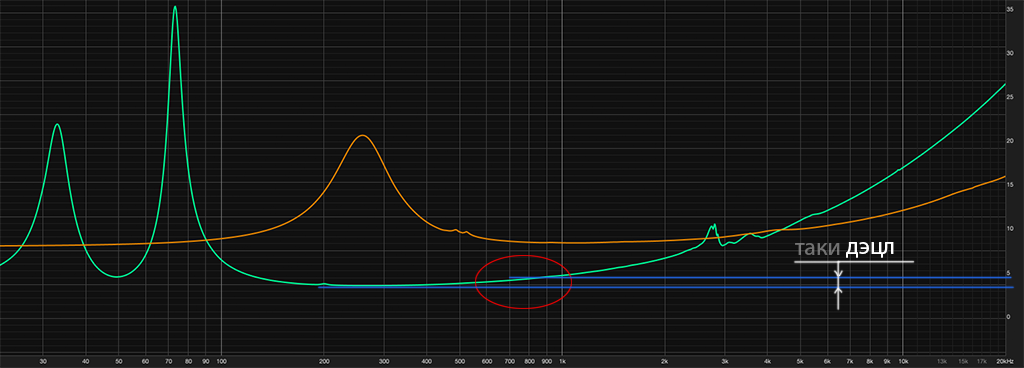1024x368 pixels.
Task: Click the 5k frequency axis label
Action: click(800, 361)
